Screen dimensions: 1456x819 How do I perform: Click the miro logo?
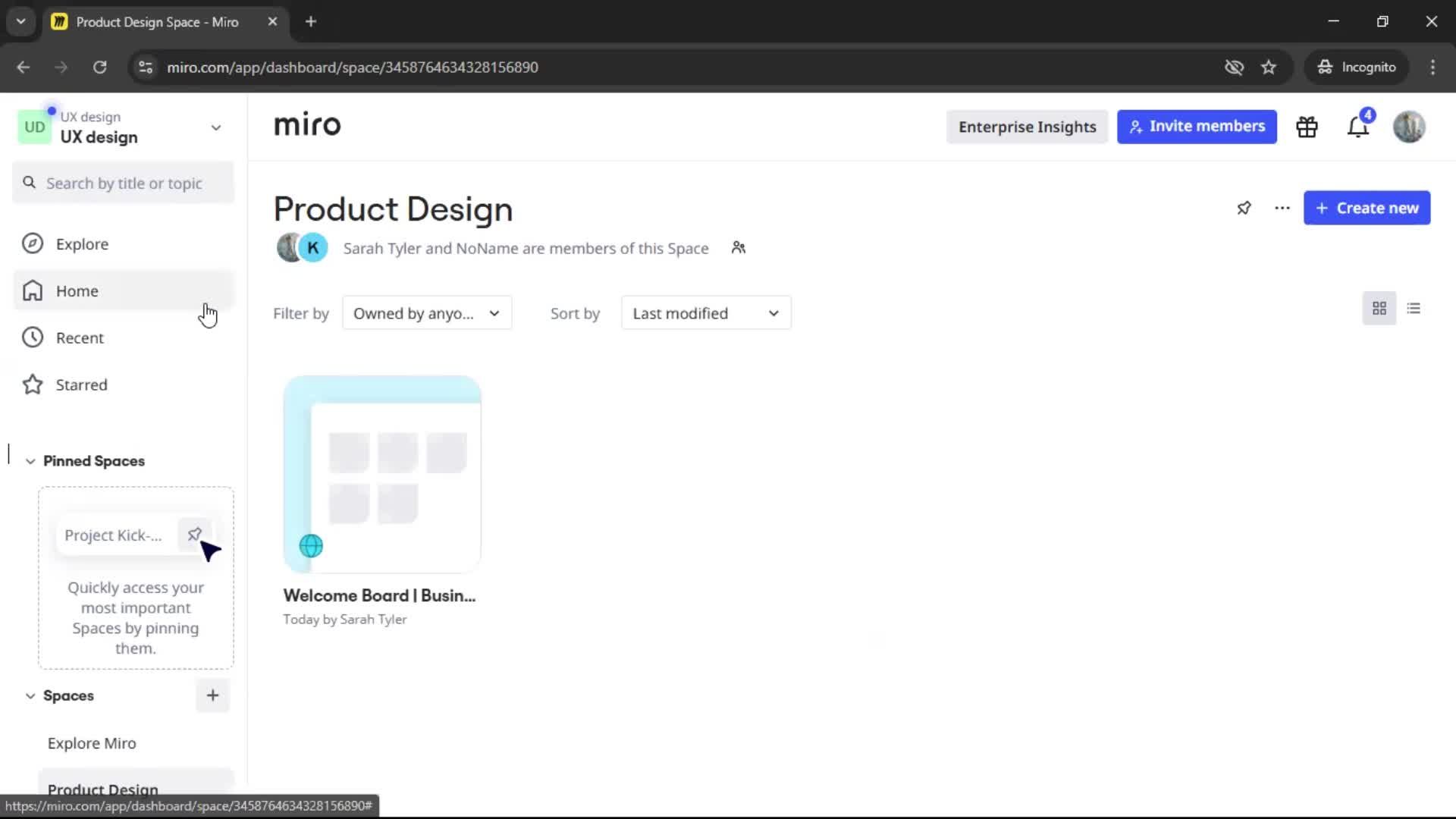pos(307,125)
